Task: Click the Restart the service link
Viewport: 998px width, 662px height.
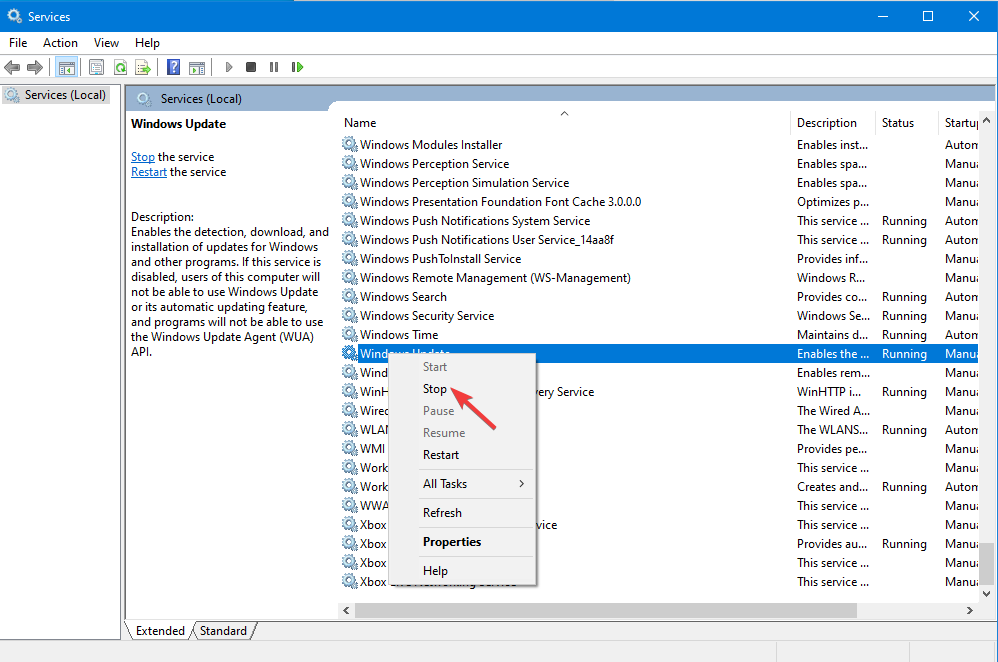Action: [x=149, y=172]
